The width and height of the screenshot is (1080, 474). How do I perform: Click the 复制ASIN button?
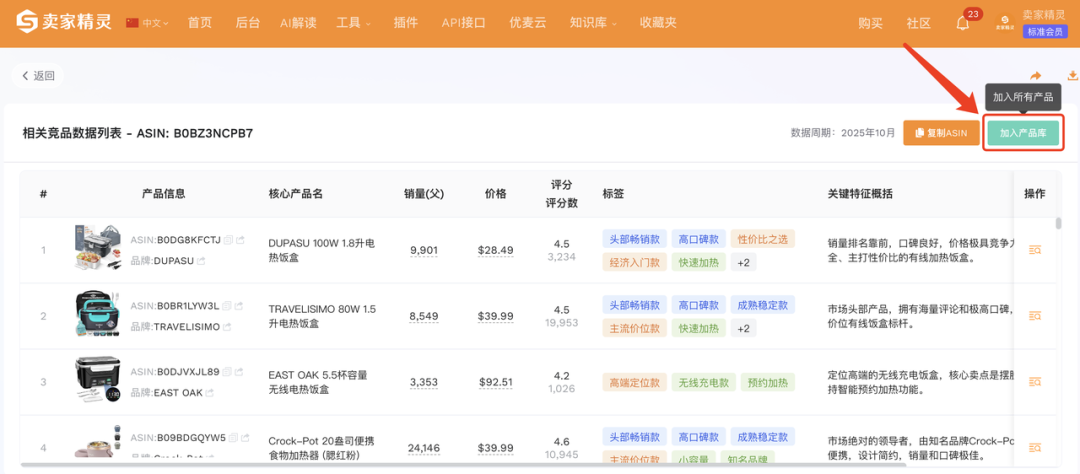[x=942, y=133]
